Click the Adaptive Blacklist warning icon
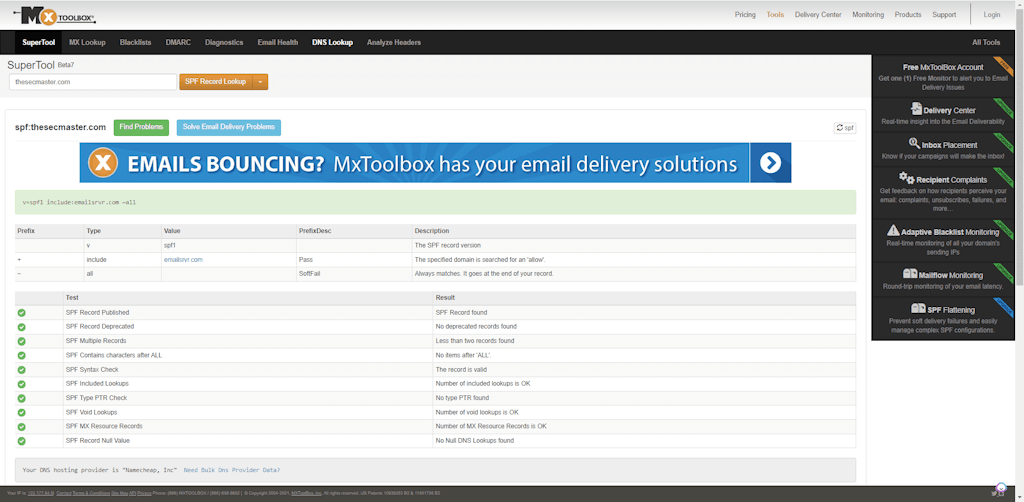This screenshot has width=1024, height=502. [x=893, y=230]
